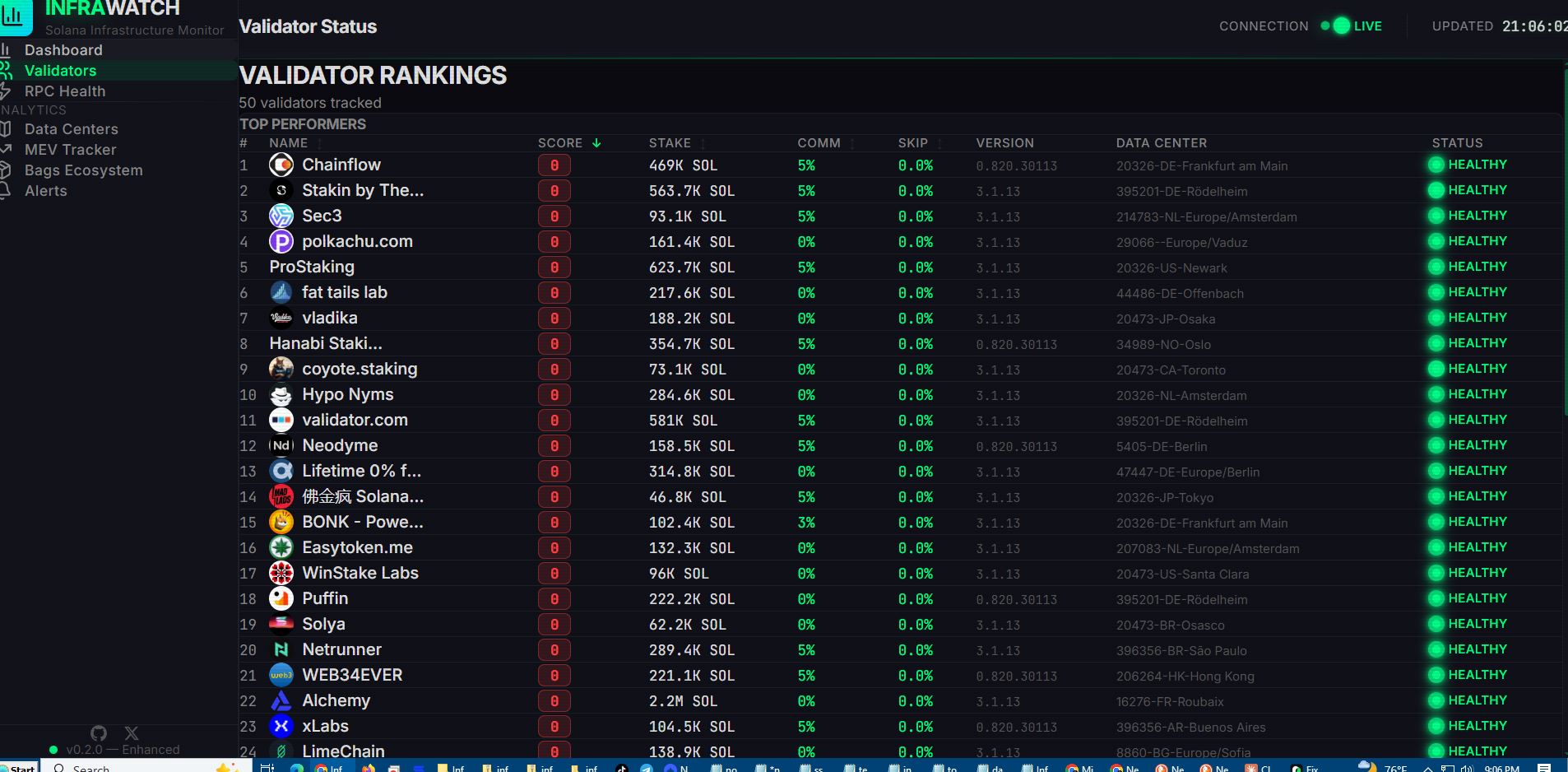Click the Neodyme Nd logo
This screenshot has width=1568, height=772.
tap(281, 445)
